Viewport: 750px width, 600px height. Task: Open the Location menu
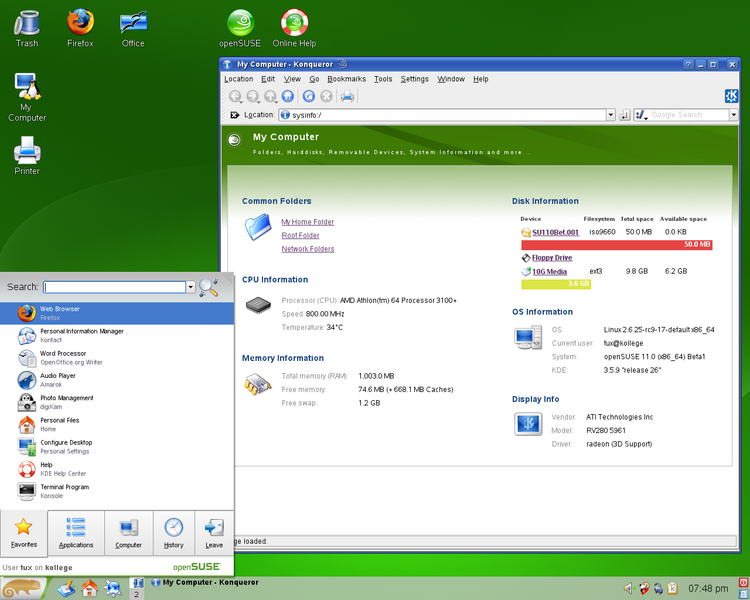point(239,79)
